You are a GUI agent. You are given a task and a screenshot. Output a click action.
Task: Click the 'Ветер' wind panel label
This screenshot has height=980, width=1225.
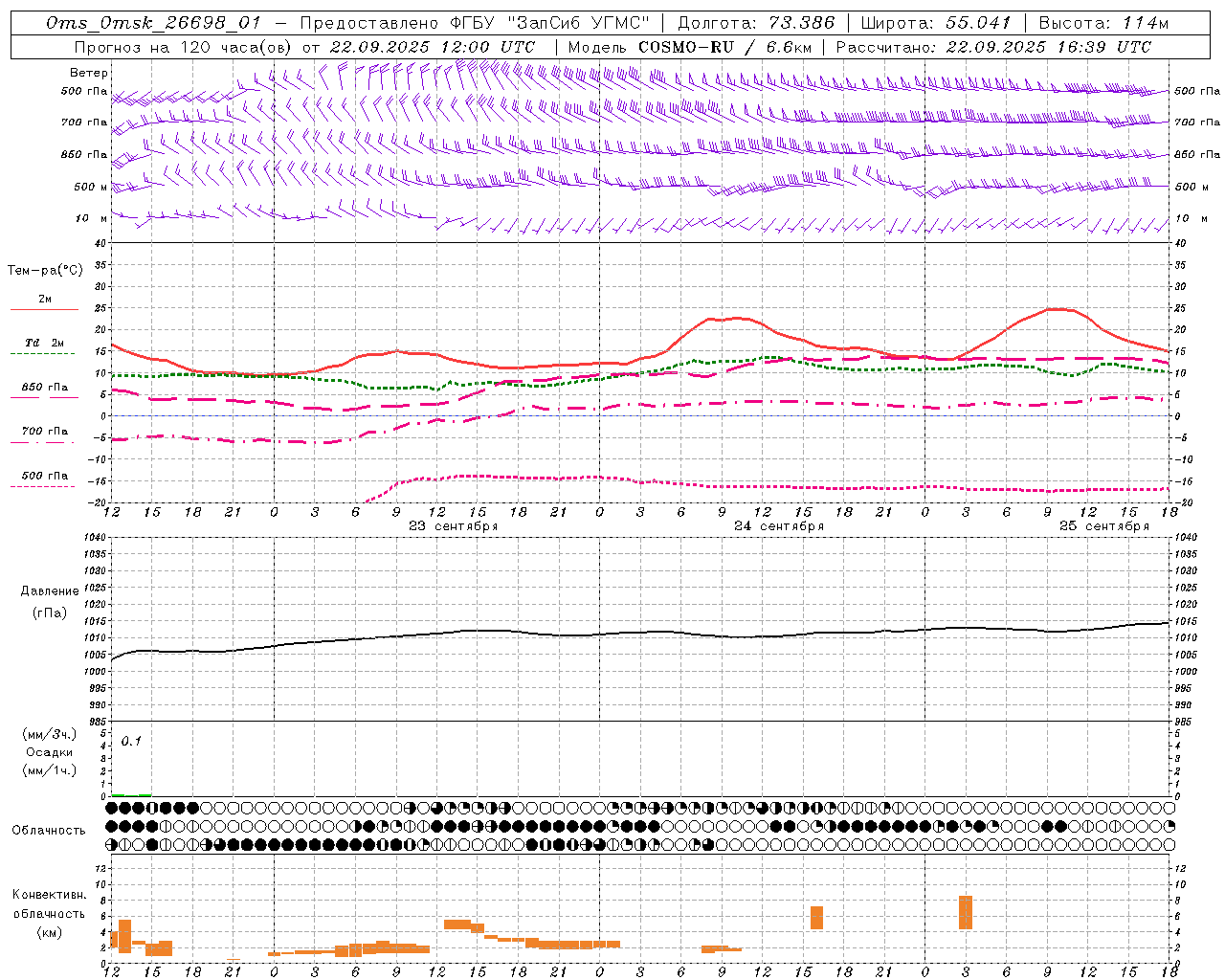point(89,73)
